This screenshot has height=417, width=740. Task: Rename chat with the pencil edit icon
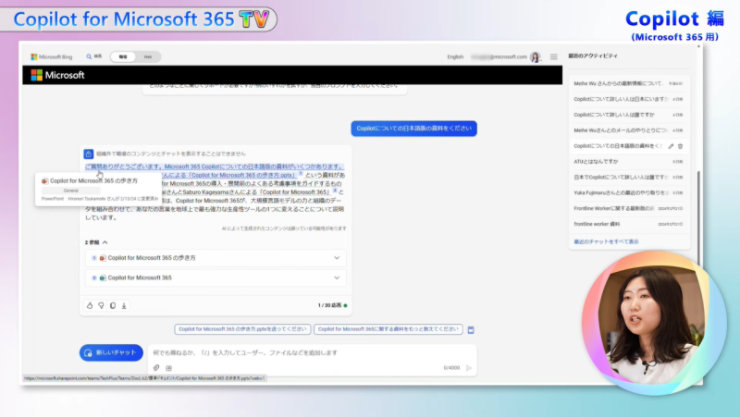click(x=671, y=146)
